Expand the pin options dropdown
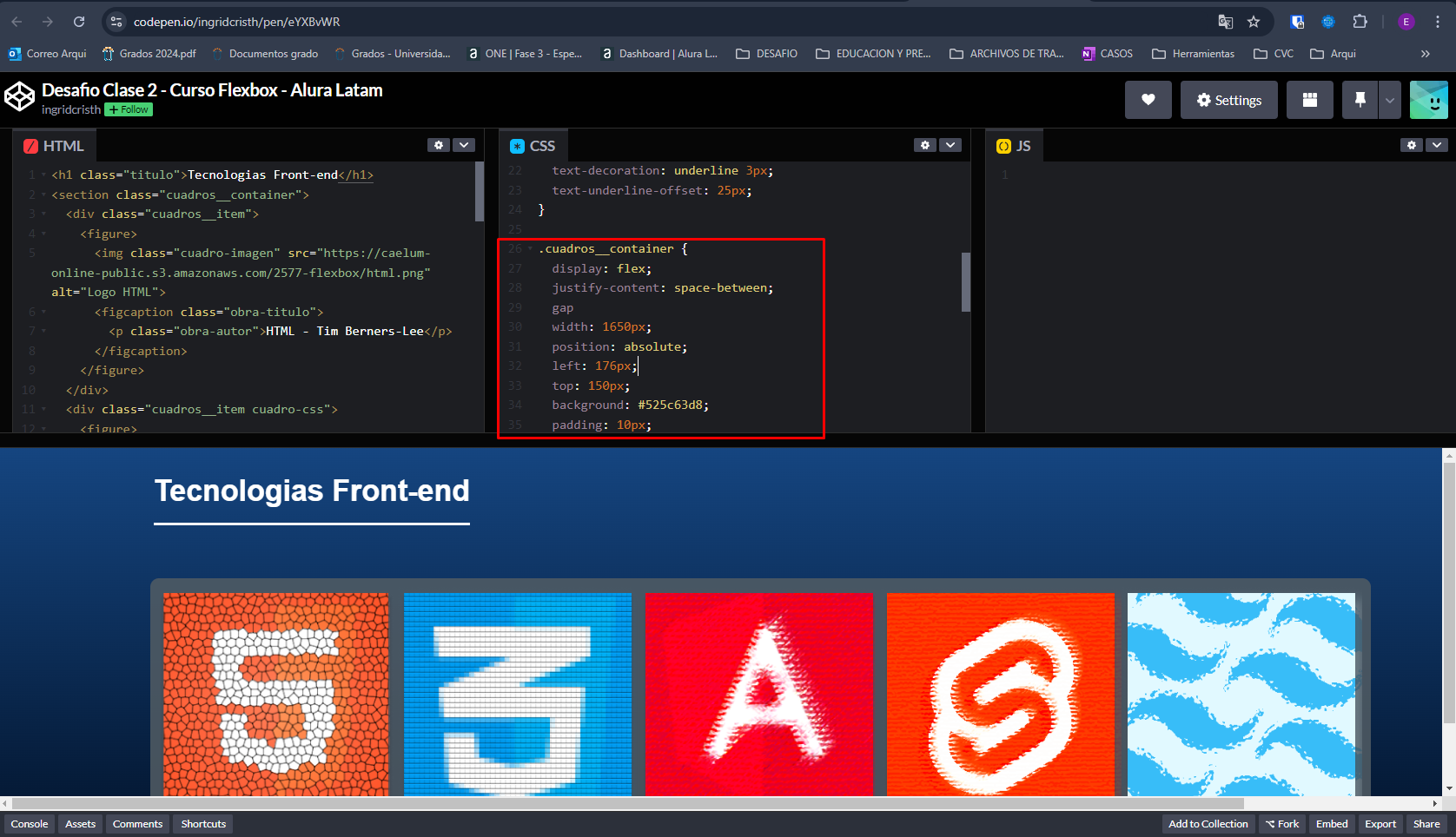Screen dimensions: 1456x837 [x=1389, y=100]
